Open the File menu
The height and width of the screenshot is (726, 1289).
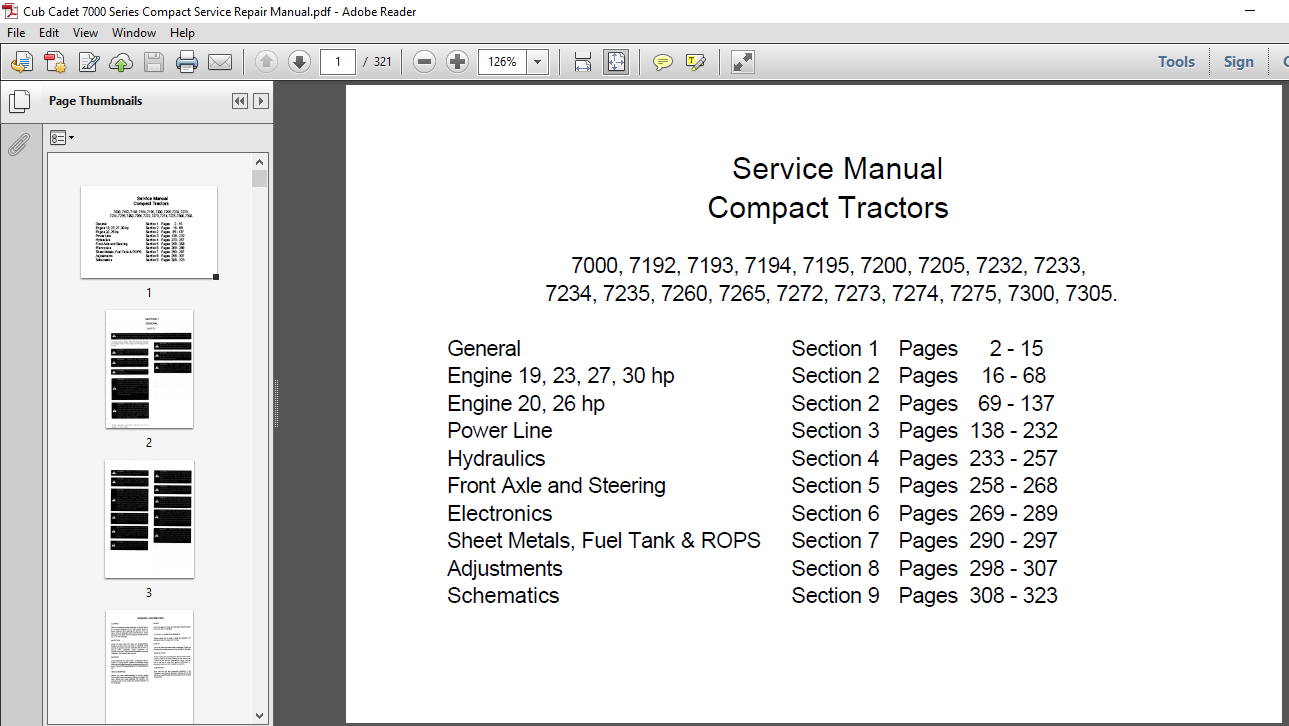16,33
